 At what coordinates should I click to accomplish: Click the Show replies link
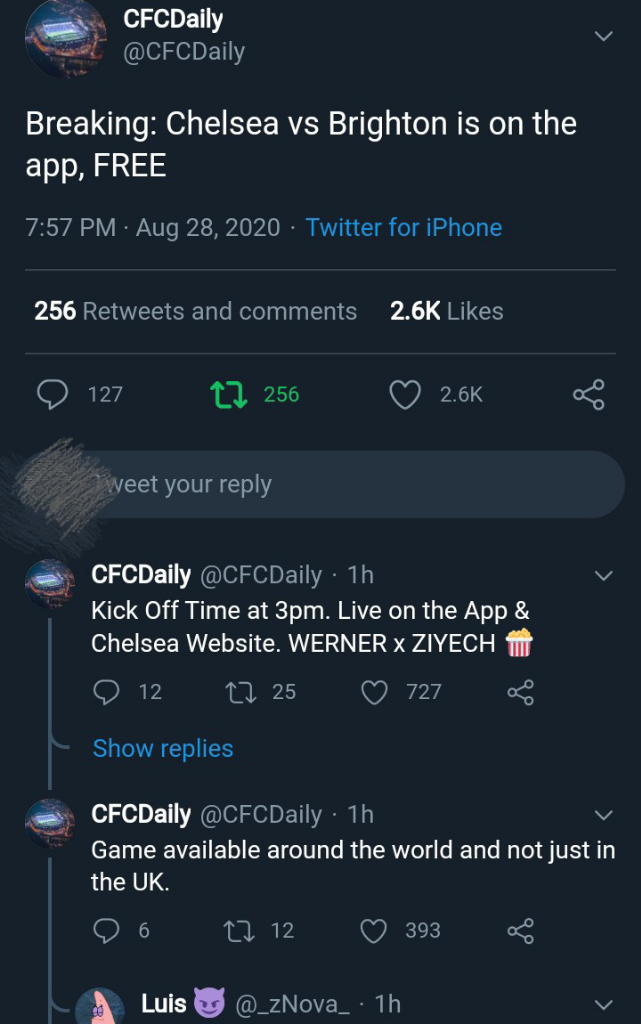(x=163, y=749)
